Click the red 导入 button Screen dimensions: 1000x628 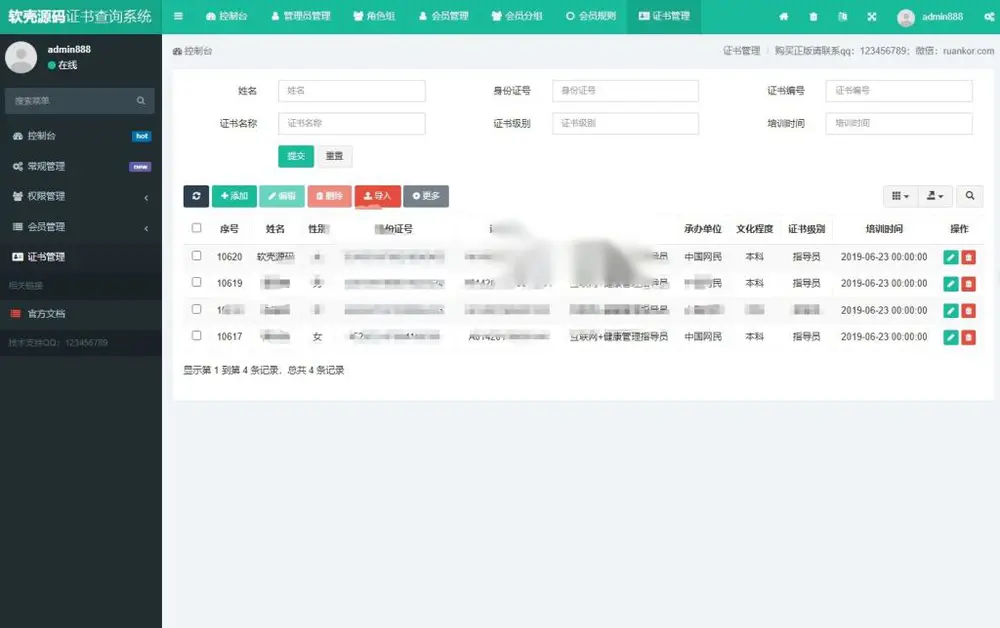pos(378,196)
